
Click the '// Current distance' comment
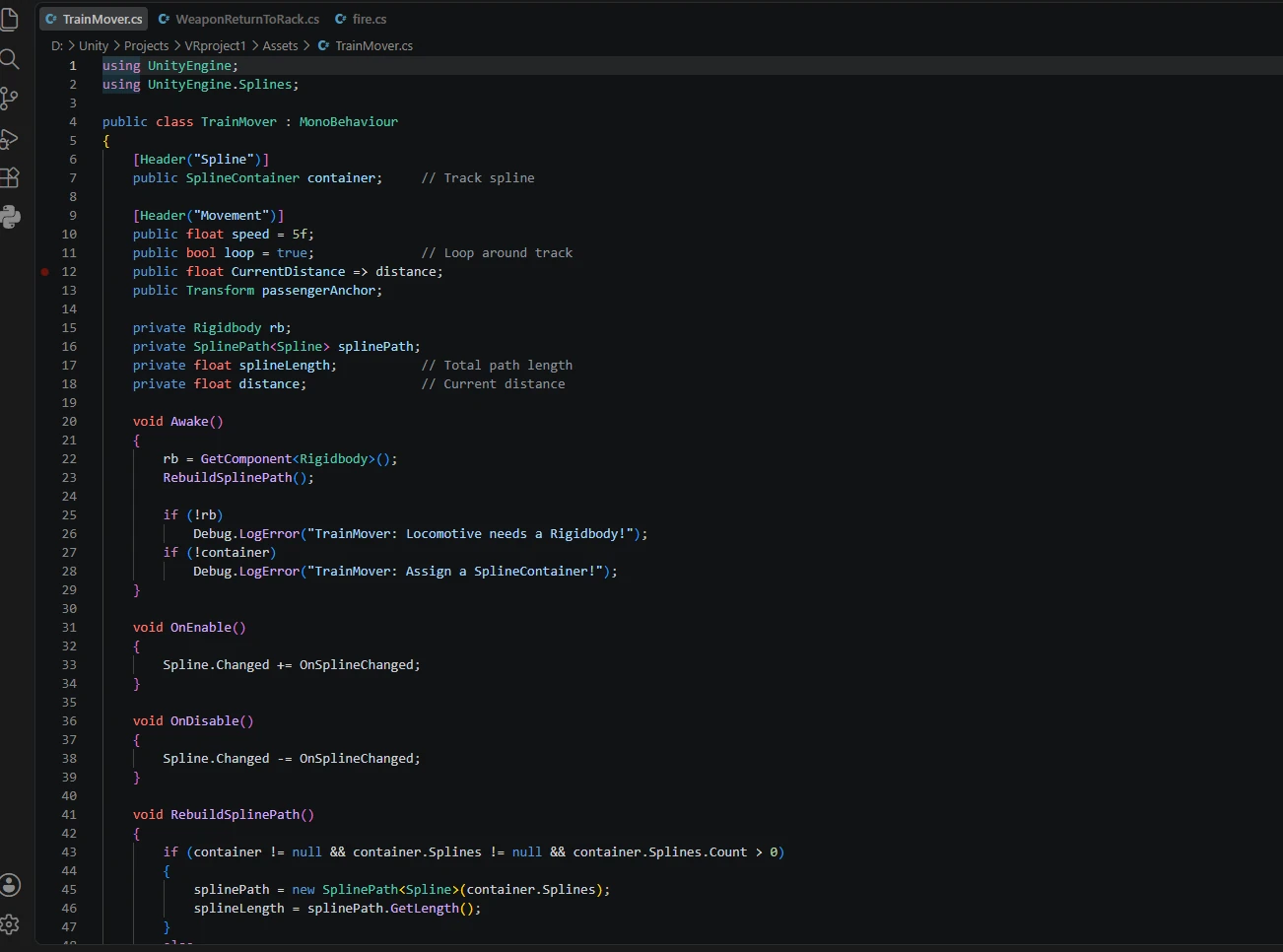point(493,383)
